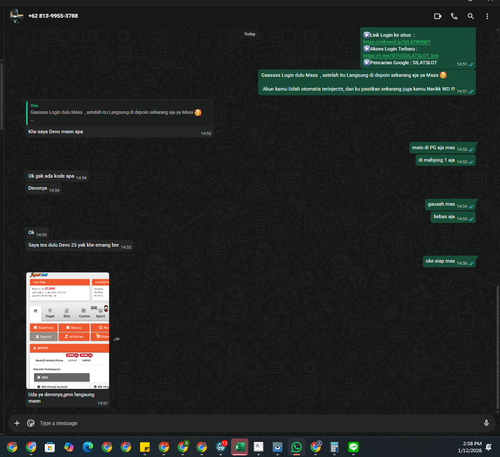The height and width of the screenshot is (457, 500).
Task: Focus the 'Type a message' input field
Action: coord(257,423)
